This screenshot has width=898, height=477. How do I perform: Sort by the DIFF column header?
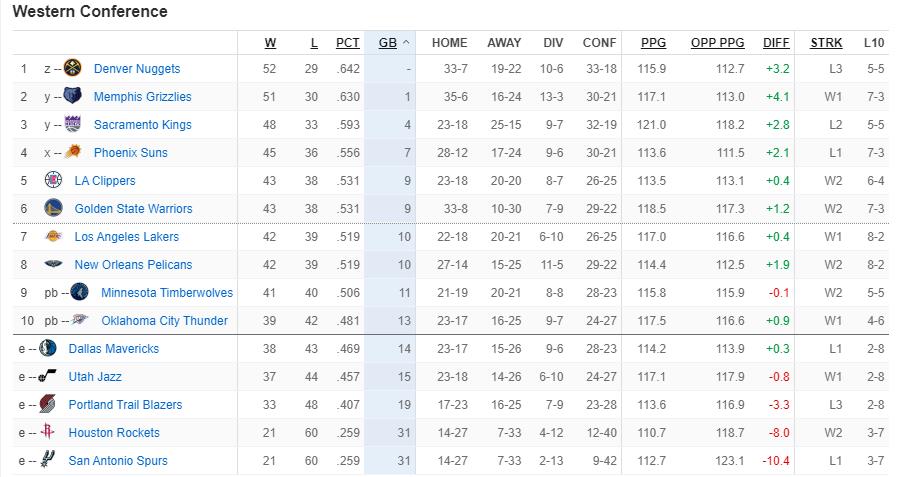point(776,43)
